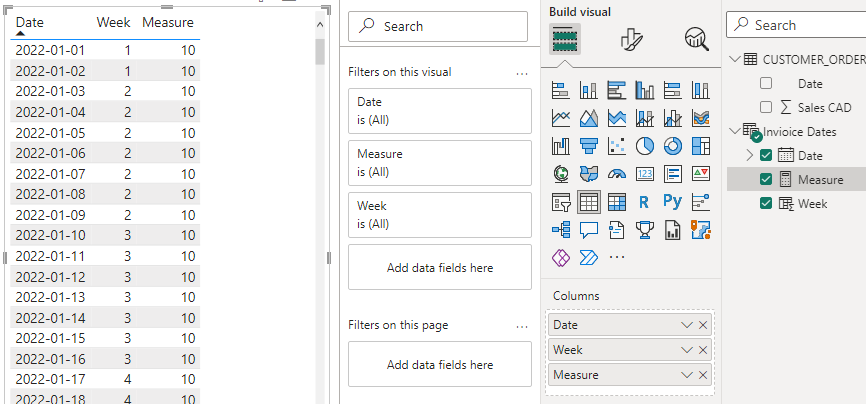Collapse the Invioice Dates table

pos(735,132)
